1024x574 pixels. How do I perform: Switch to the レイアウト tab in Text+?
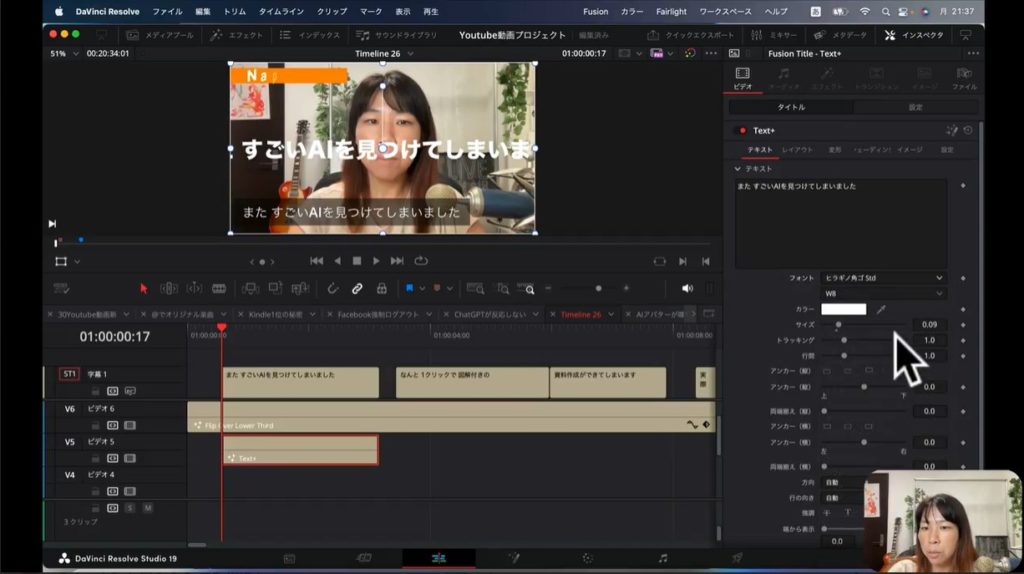click(x=797, y=150)
